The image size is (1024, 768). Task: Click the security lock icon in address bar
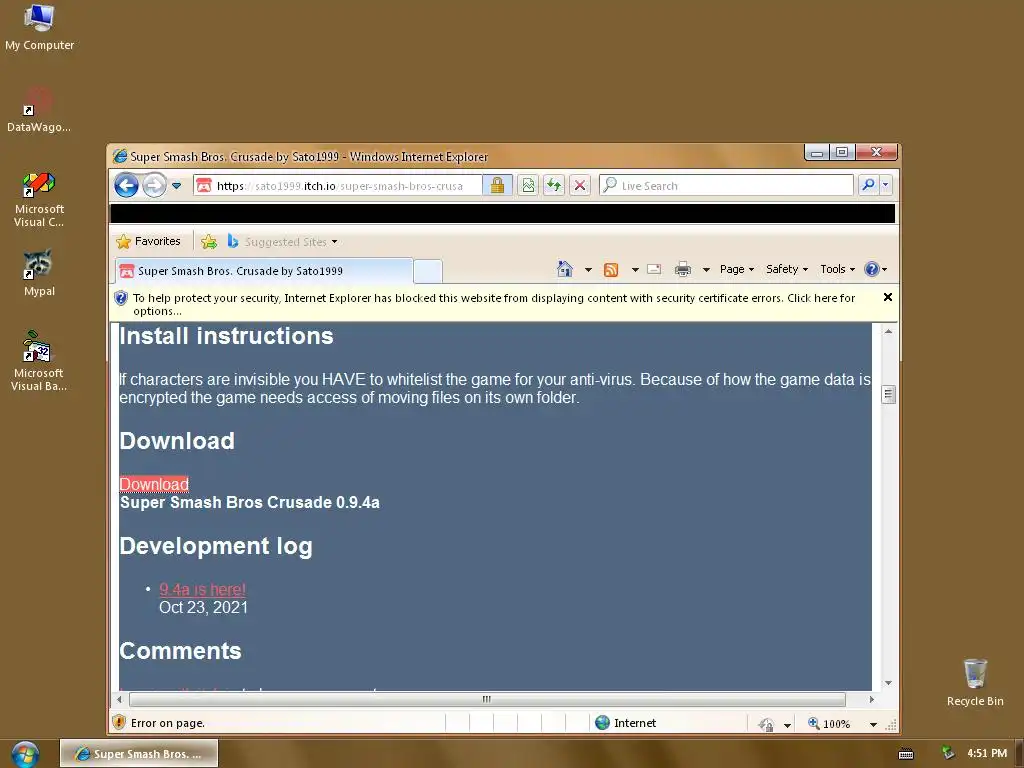point(497,185)
